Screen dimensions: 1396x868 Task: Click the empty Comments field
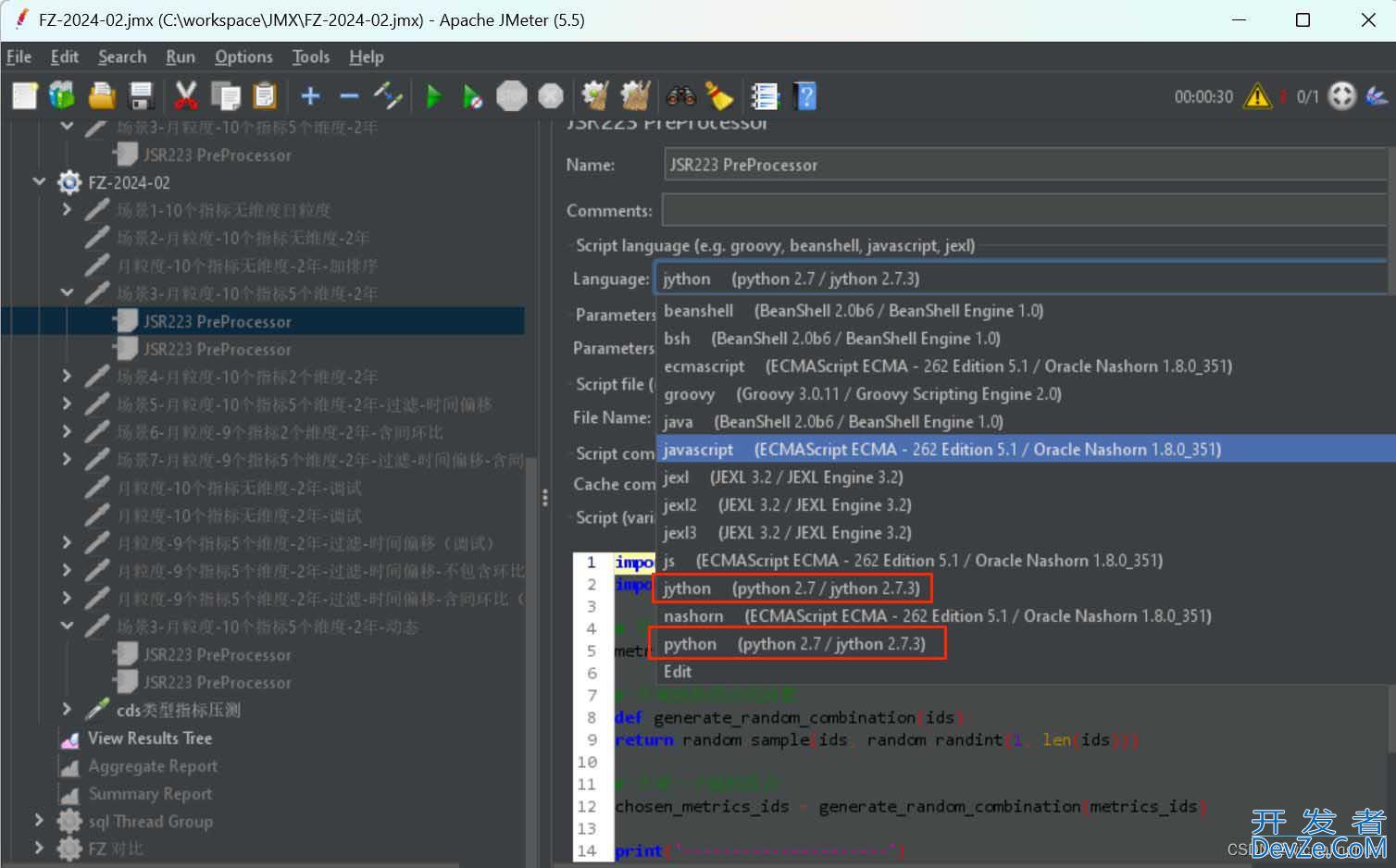(x=1027, y=210)
